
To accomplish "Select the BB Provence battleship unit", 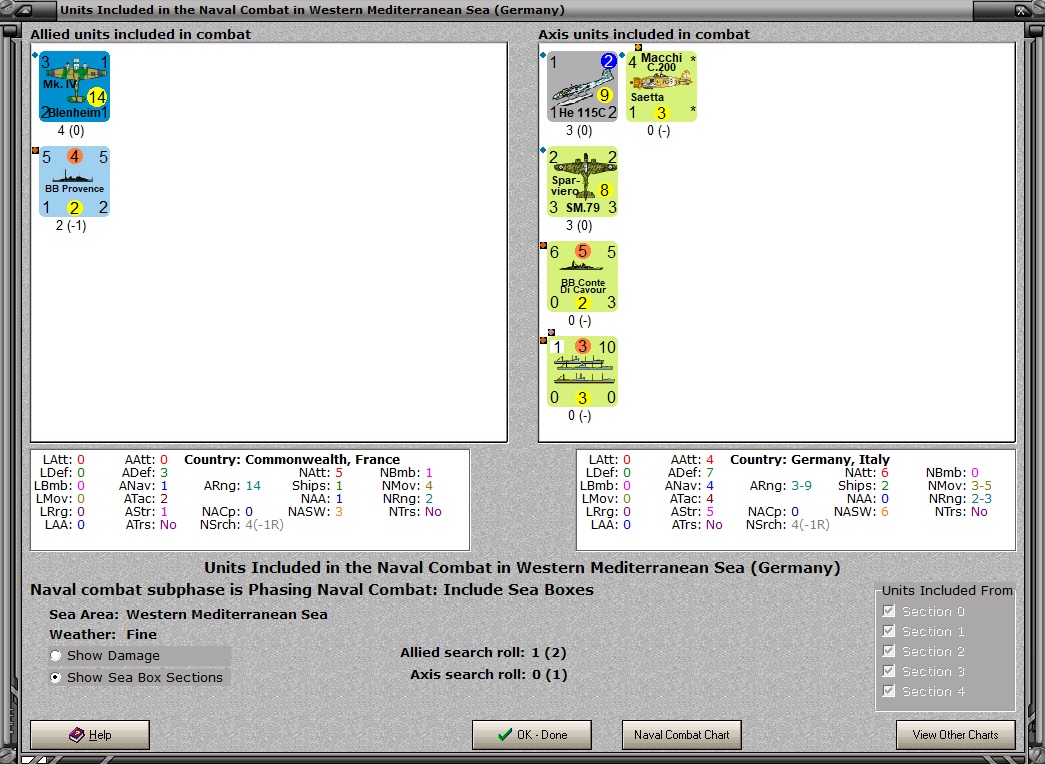I will [x=74, y=181].
